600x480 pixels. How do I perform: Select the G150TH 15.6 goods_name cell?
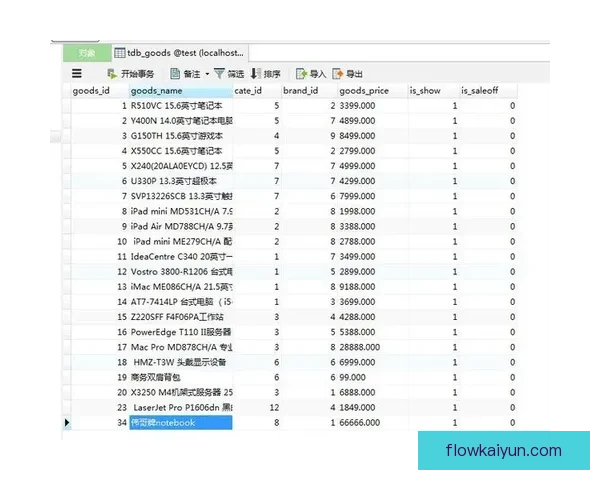point(181,136)
